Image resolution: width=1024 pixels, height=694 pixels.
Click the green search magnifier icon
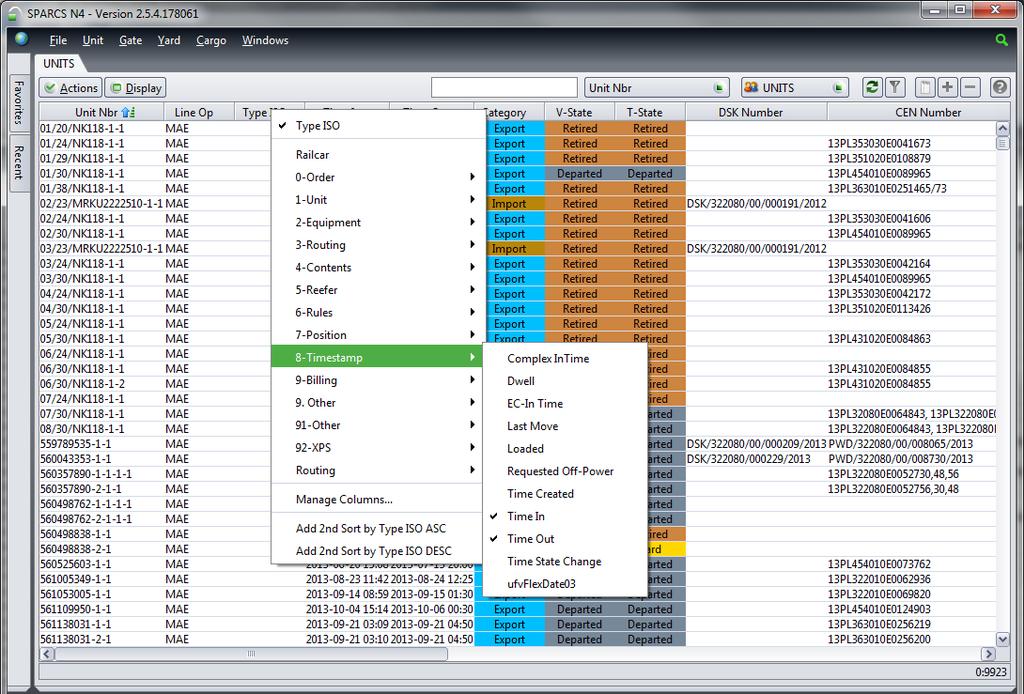tap(1001, 40)
